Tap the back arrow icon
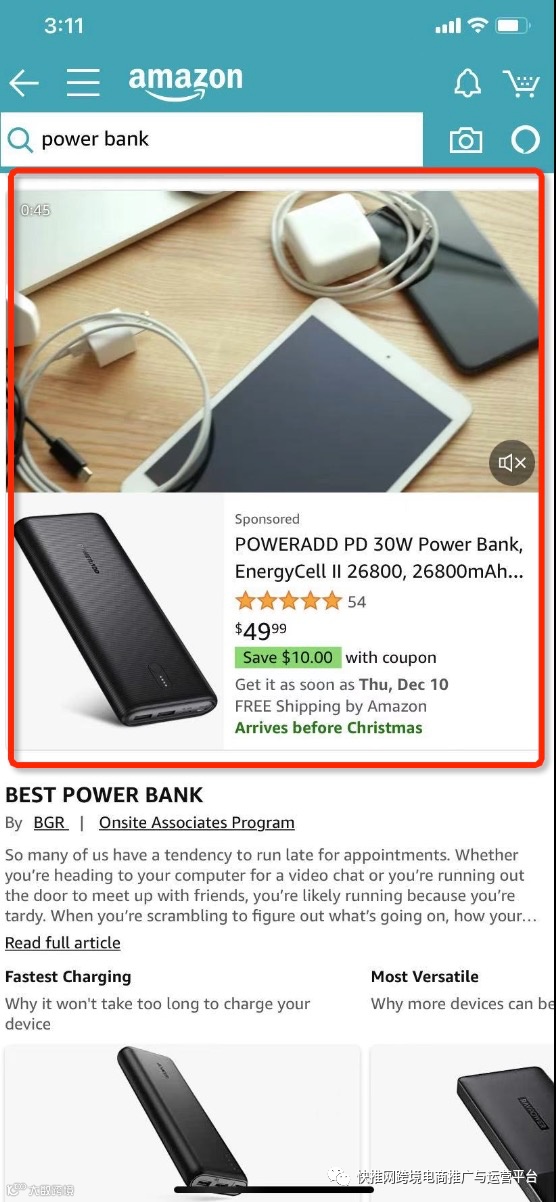 (23, 82)
